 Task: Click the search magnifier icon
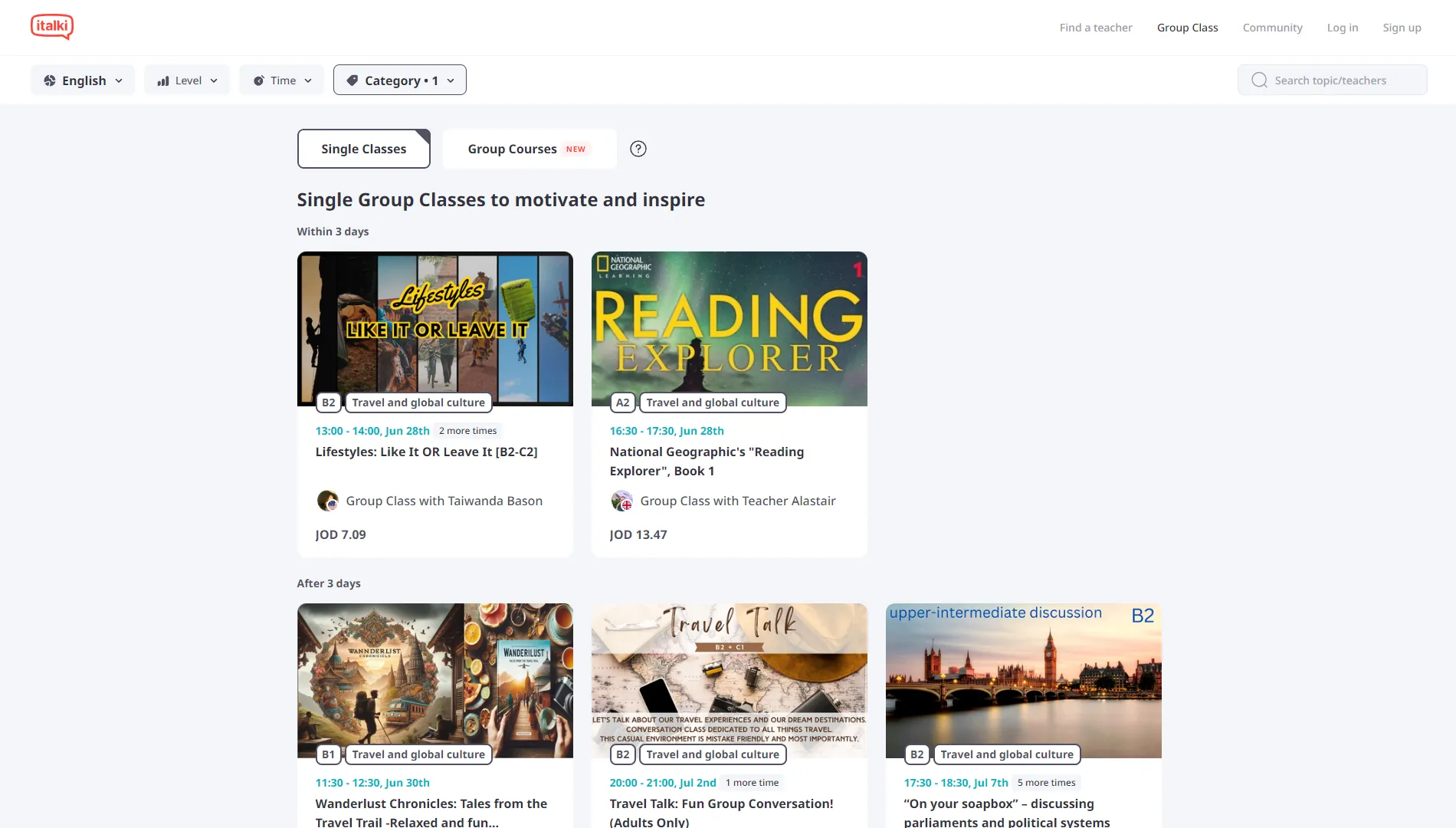[x=1259, y=80]
